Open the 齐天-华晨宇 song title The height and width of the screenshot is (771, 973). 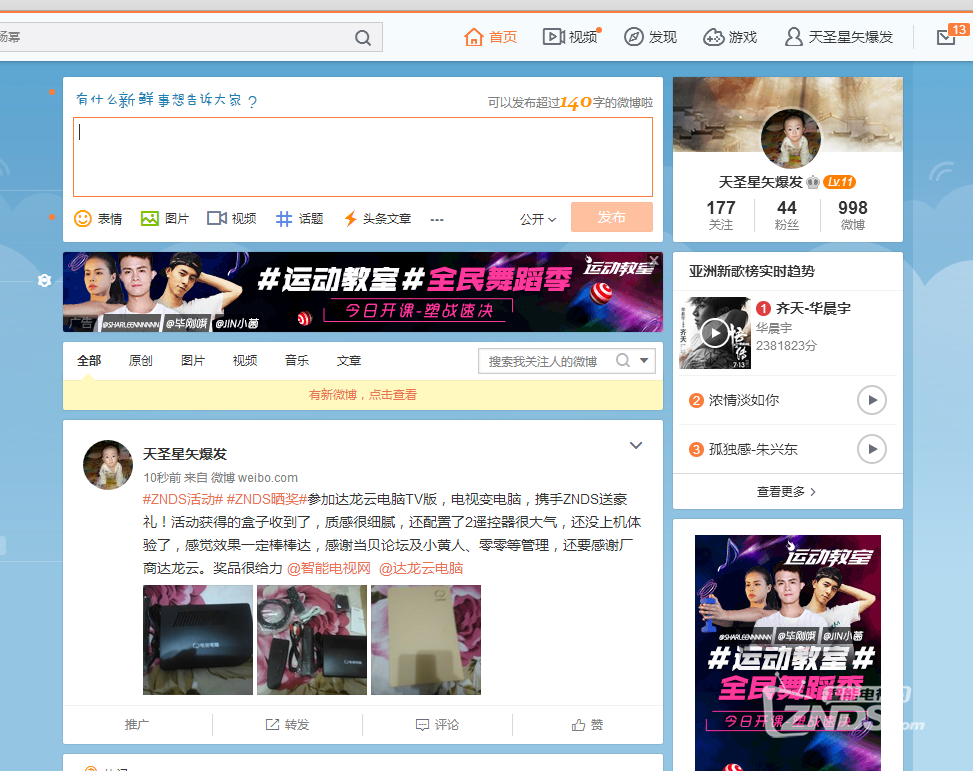click(x=814, y=309)
